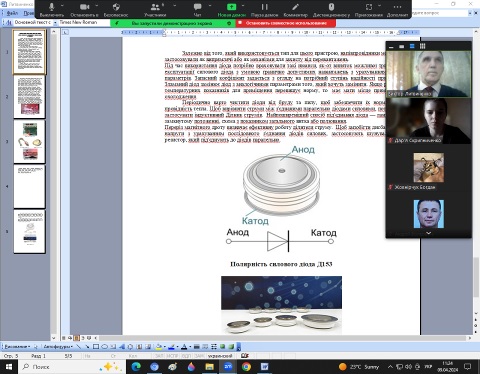Open the Zoom Security shield icon

(x=116, y=9)
